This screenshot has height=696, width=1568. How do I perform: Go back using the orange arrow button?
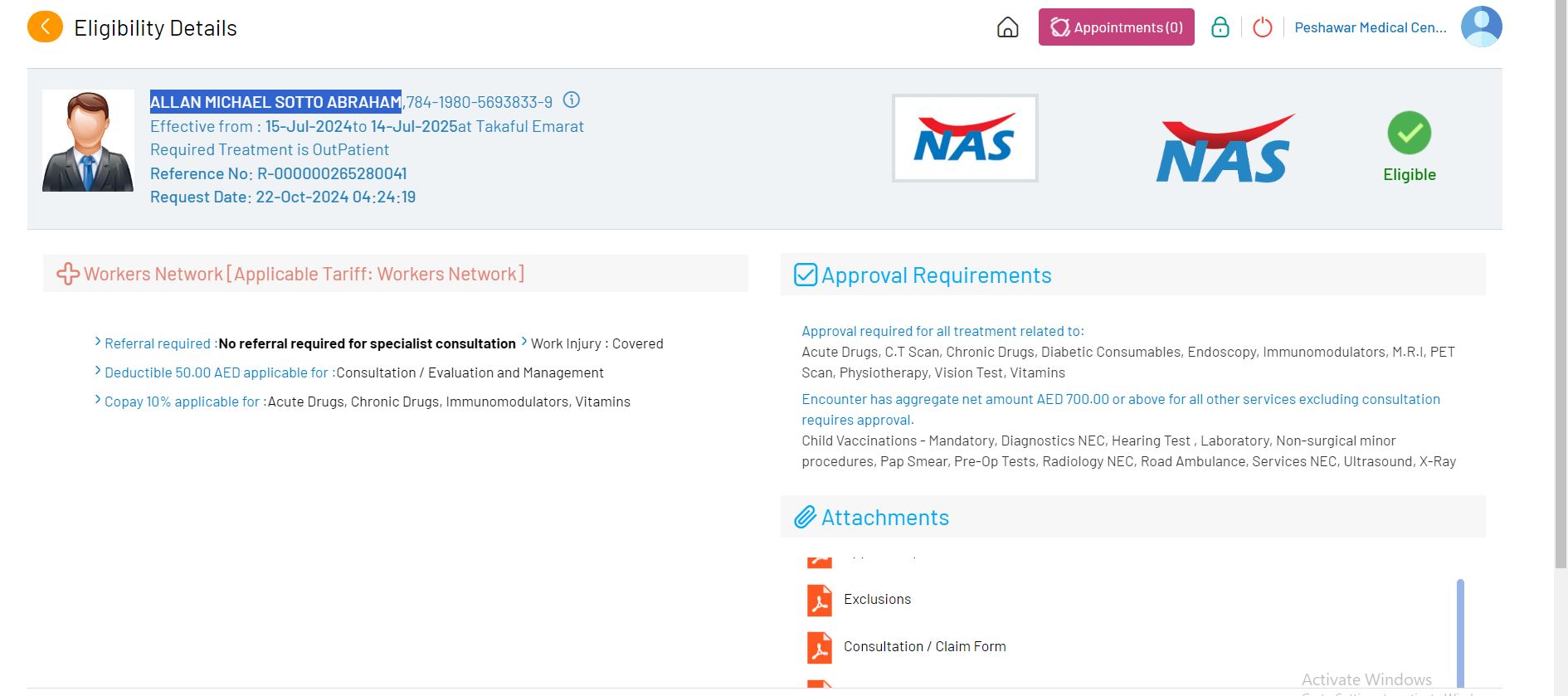tap(45, 27)
